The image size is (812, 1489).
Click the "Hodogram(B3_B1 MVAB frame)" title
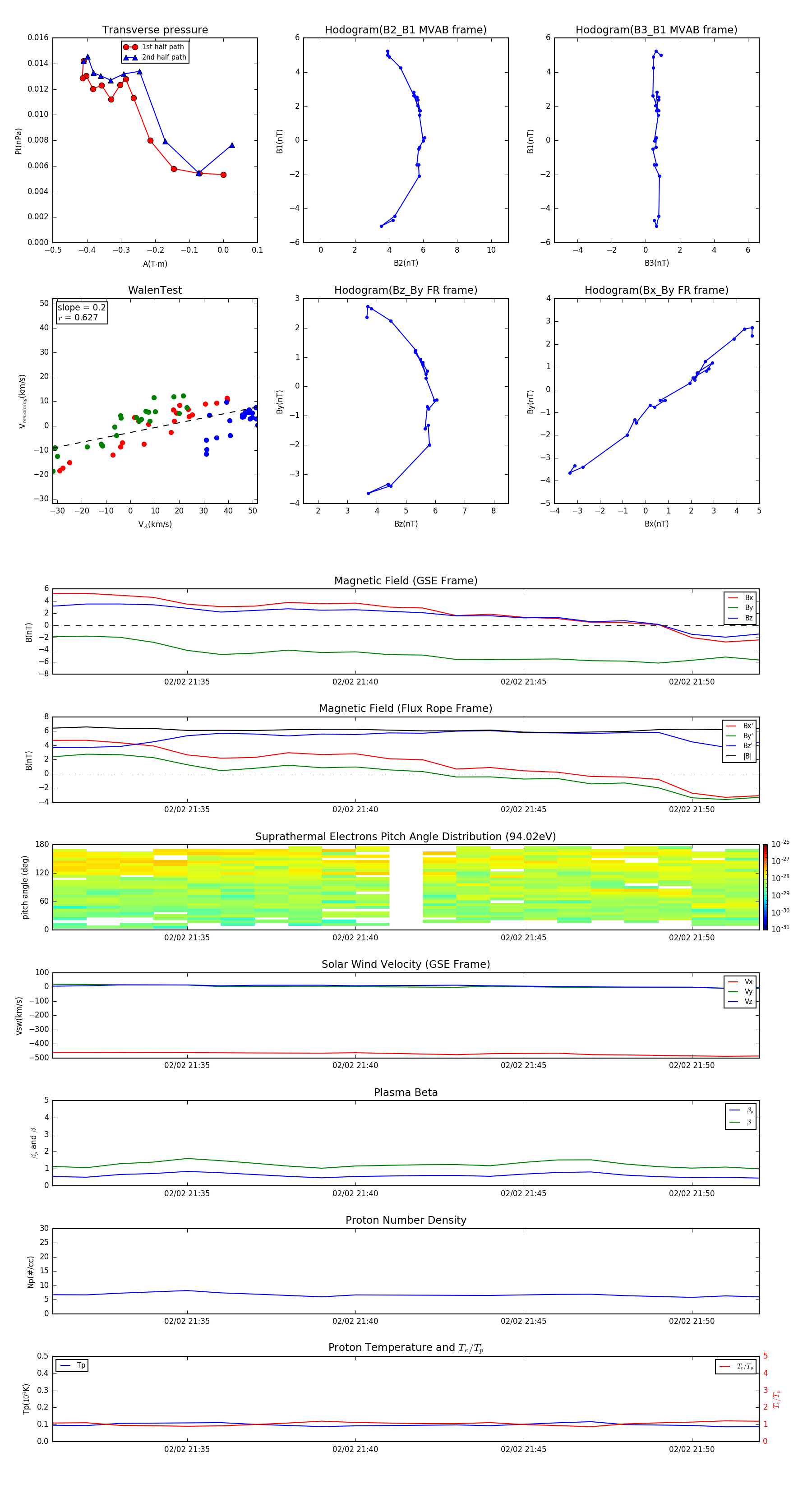click(x=656, y=30)
